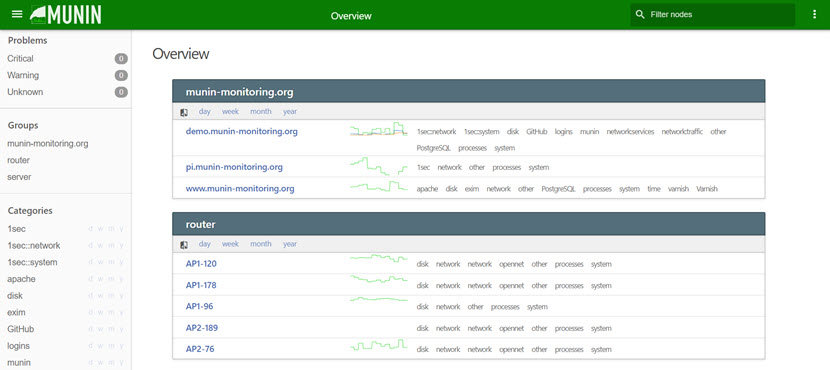Open opennet category in AP1-120 row
This screenshot has width=830, height=370.
click(x=512, y=264)
